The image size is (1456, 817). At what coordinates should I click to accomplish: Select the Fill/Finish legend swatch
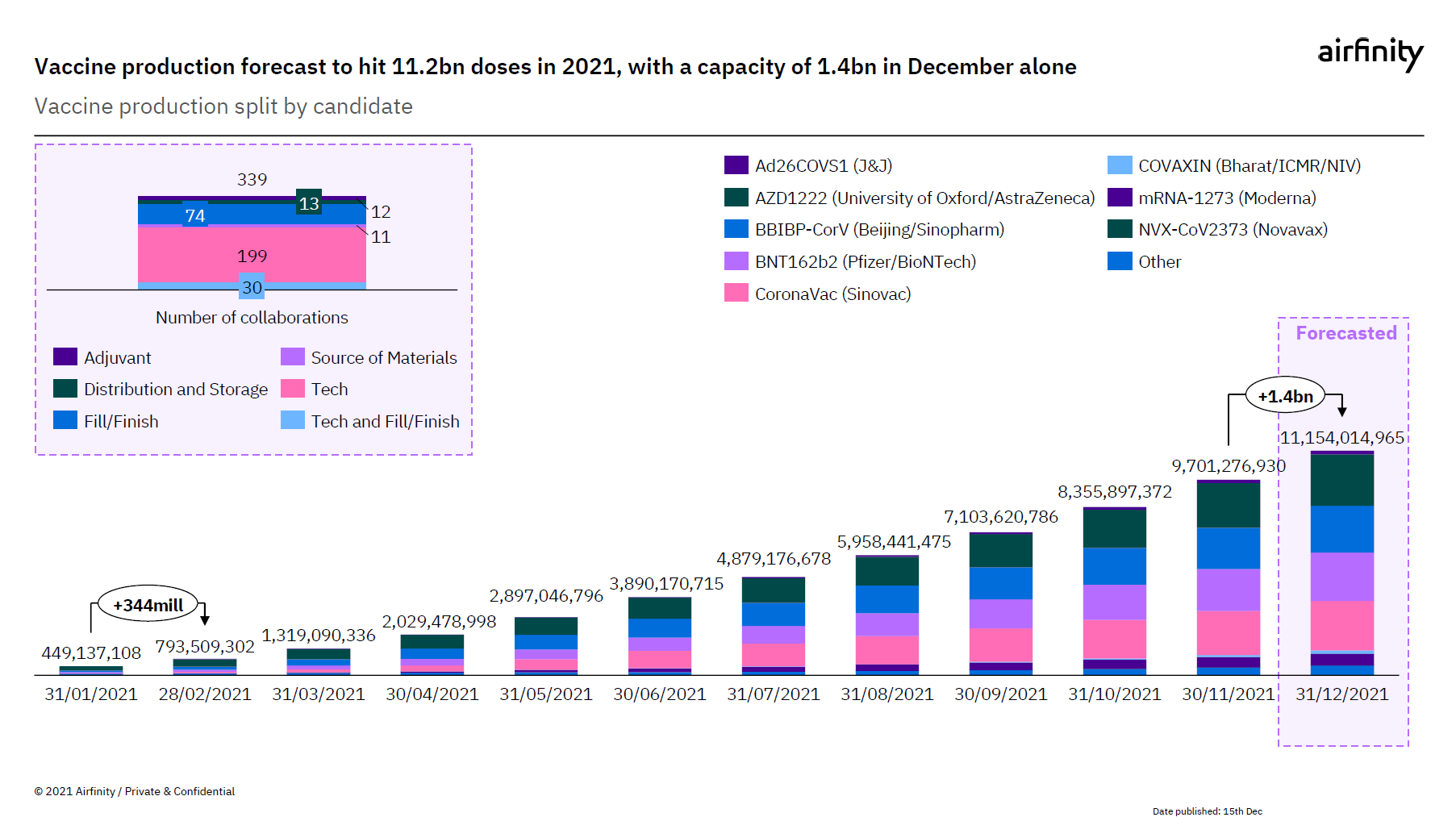[65, 420]
